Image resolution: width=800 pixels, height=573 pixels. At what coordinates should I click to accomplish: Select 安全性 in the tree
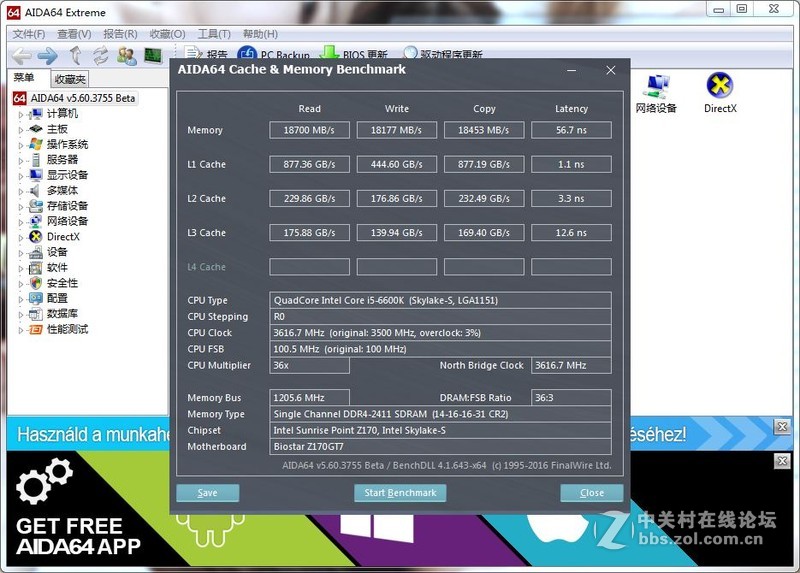pos(62,283)
